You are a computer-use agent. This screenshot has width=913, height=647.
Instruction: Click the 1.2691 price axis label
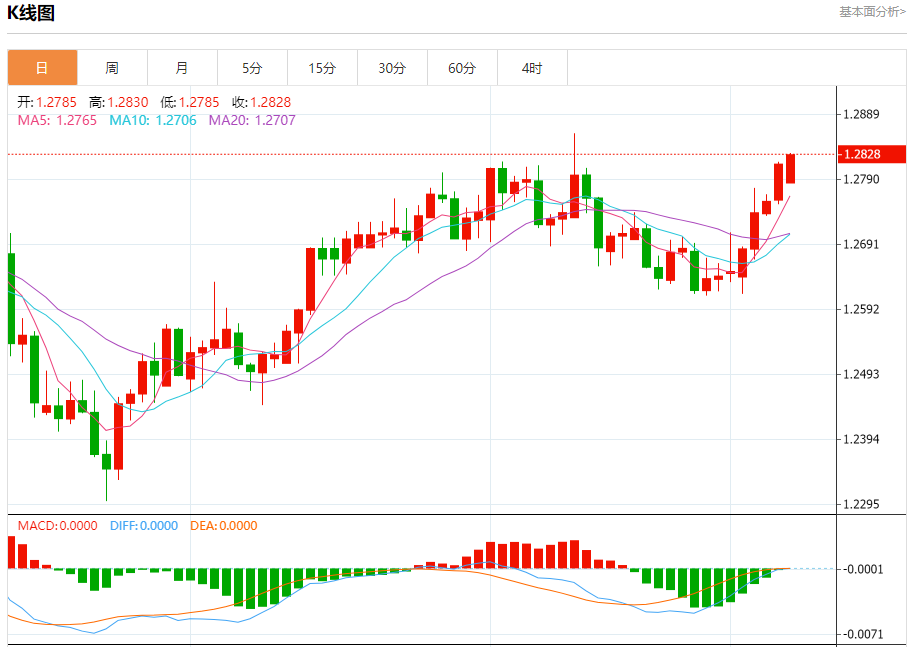pos(861,244)
